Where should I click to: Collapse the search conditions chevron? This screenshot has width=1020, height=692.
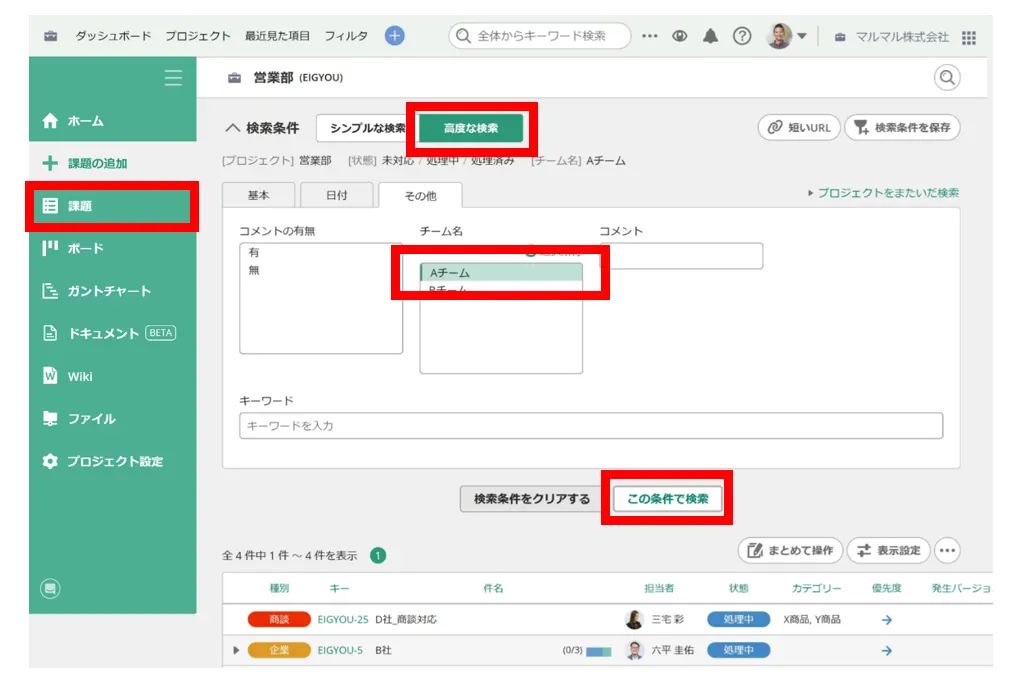click(x=232, y=128)
